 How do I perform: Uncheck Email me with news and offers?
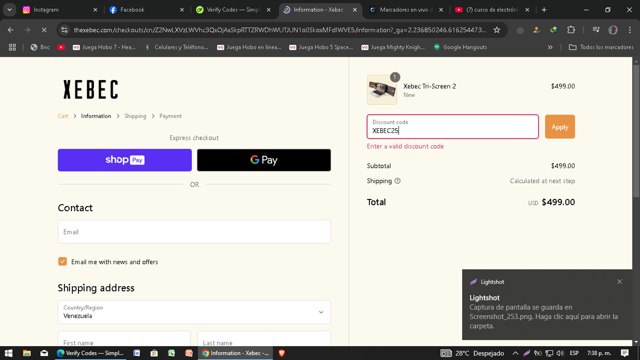pos(62,262)
